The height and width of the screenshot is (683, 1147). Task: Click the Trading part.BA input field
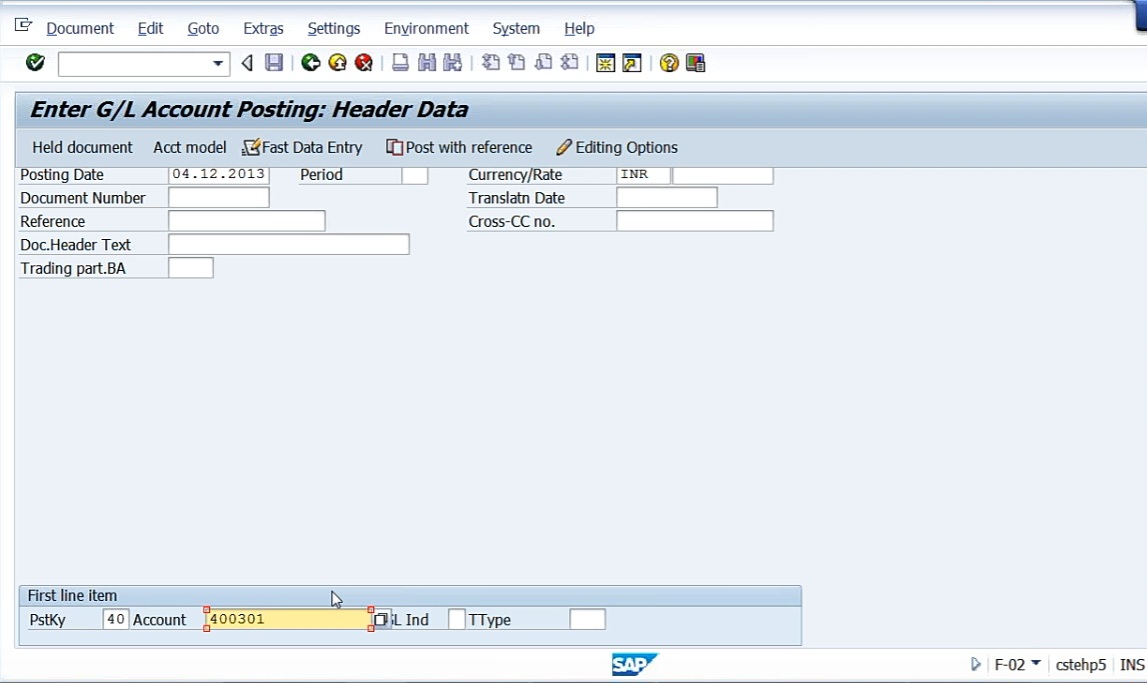click(191, 268)
